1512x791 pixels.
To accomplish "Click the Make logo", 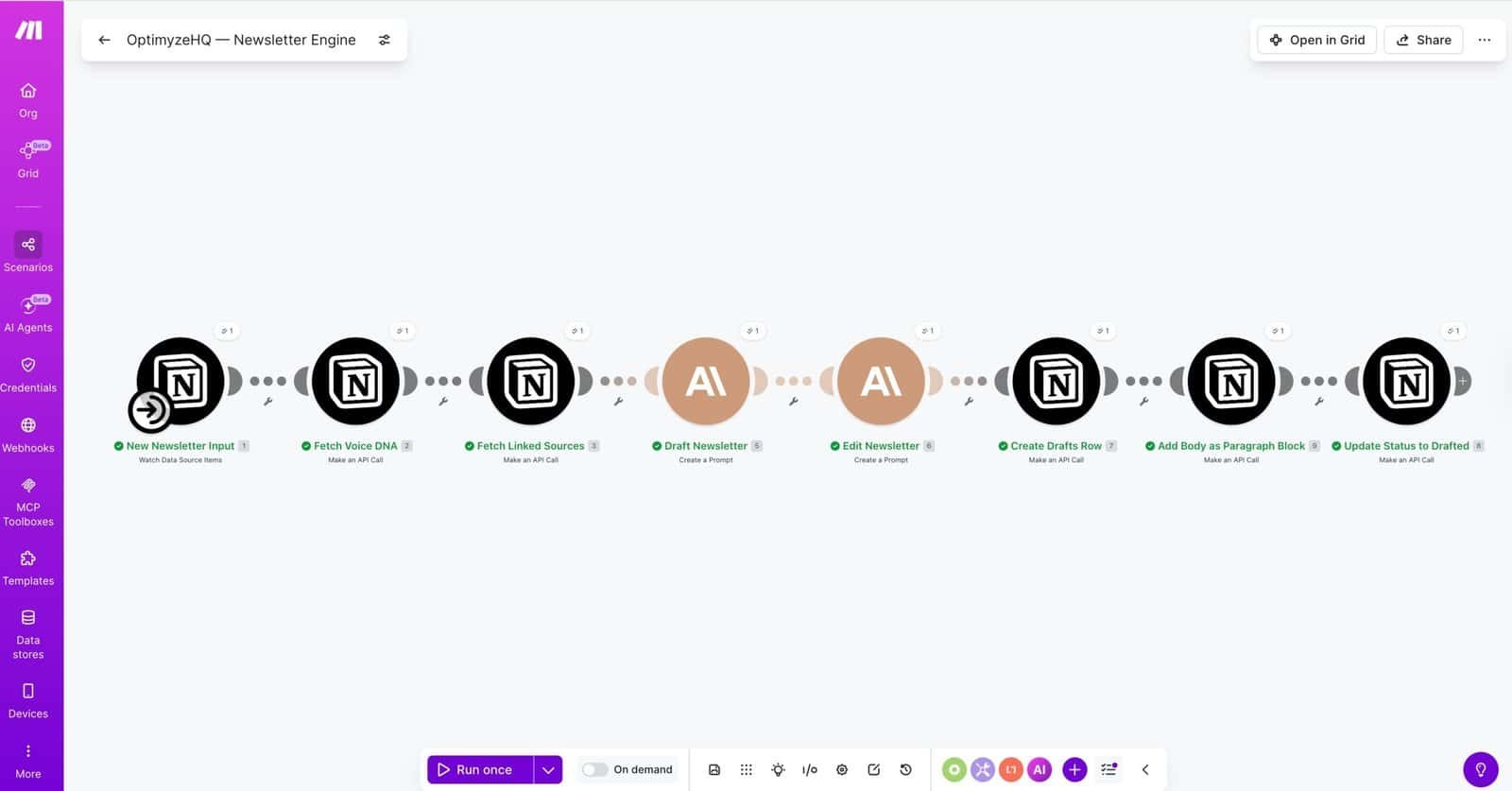I will click(x=28, y=30).
